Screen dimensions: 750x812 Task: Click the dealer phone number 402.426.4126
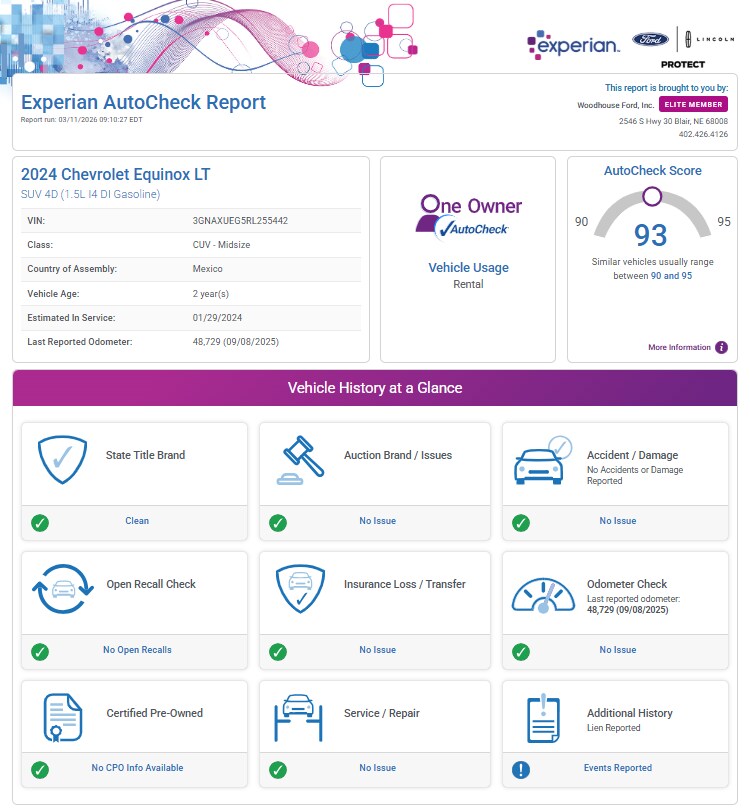click(703, 134)
